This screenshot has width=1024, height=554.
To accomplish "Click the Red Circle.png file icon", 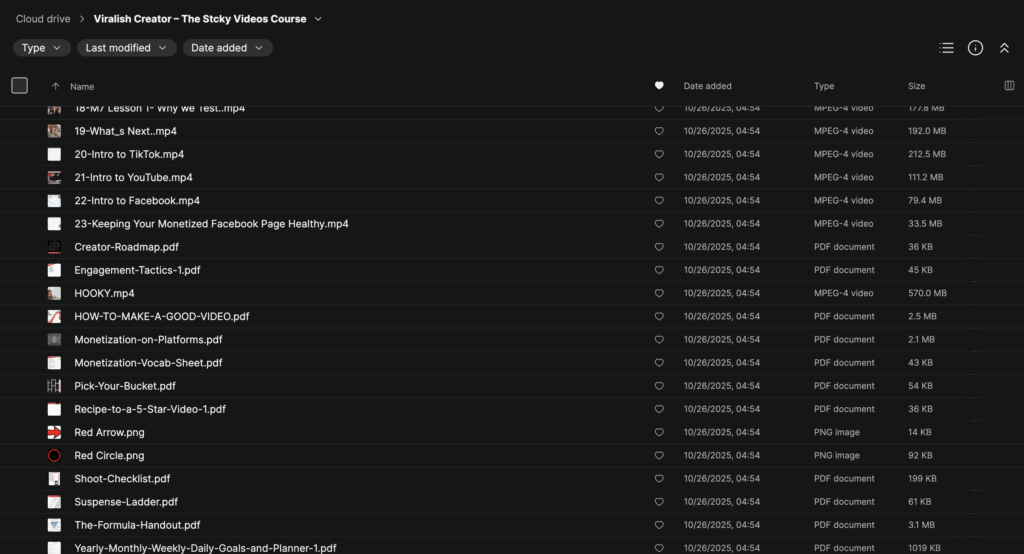I will coord(54,456).
